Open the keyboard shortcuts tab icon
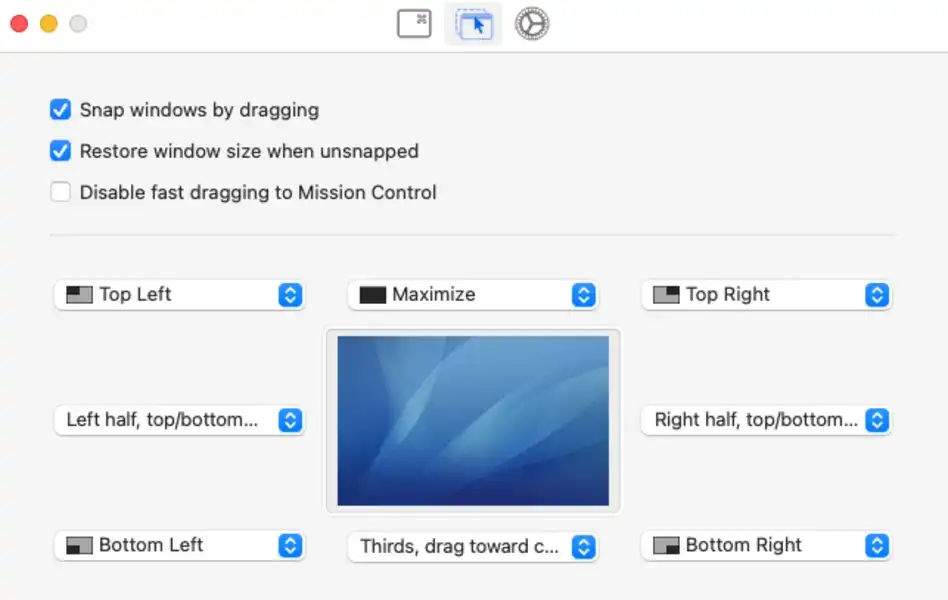948x600 pixels. (414, 24)
